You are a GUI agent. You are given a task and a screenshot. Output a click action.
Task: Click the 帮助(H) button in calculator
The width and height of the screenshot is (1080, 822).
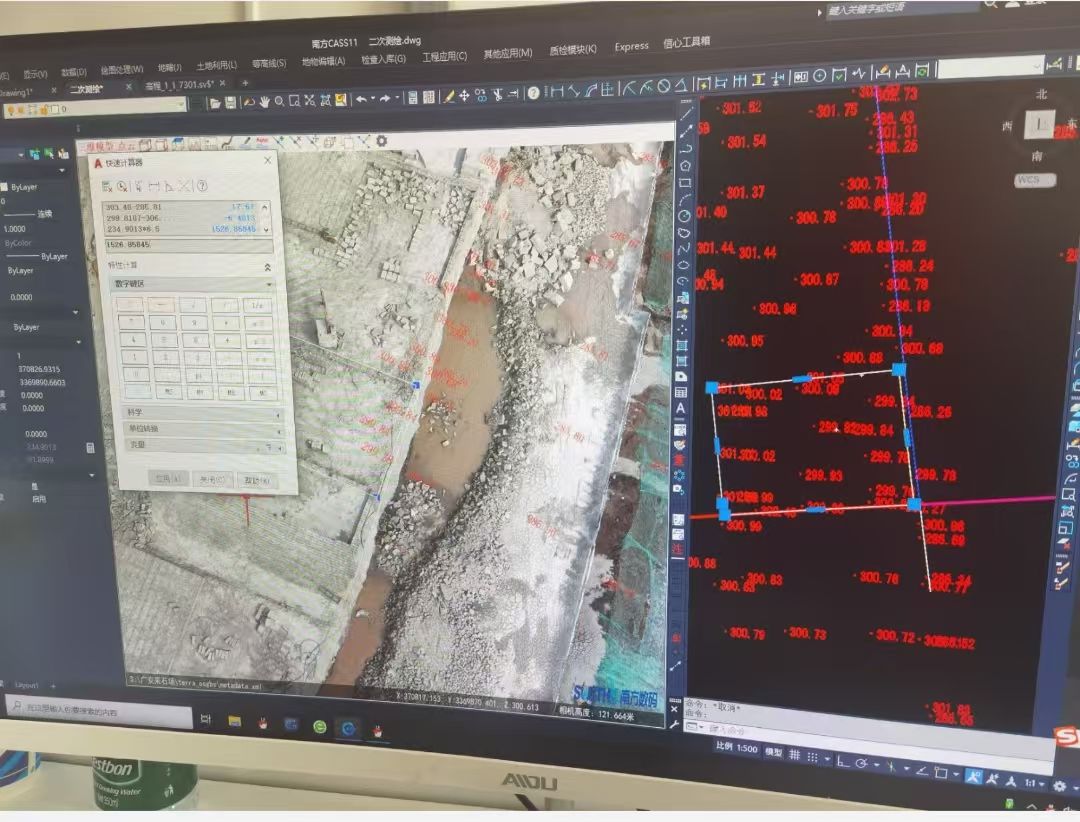[x=256, y=480]
